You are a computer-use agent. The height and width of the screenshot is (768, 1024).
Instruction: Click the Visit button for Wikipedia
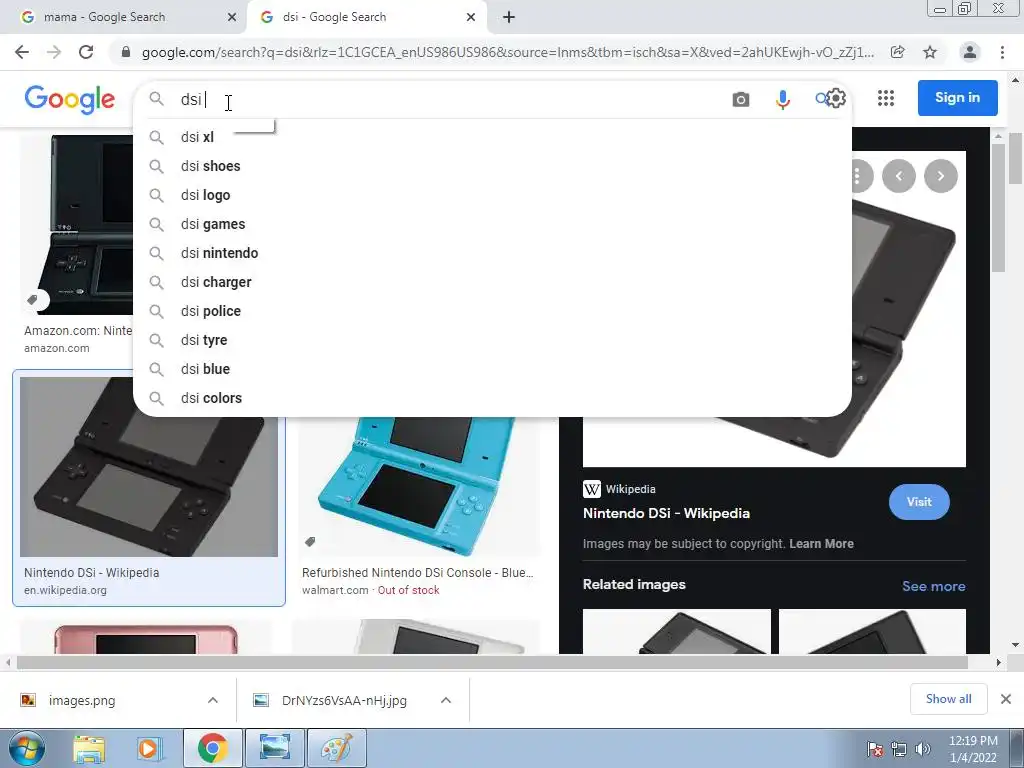pos(919,502)
